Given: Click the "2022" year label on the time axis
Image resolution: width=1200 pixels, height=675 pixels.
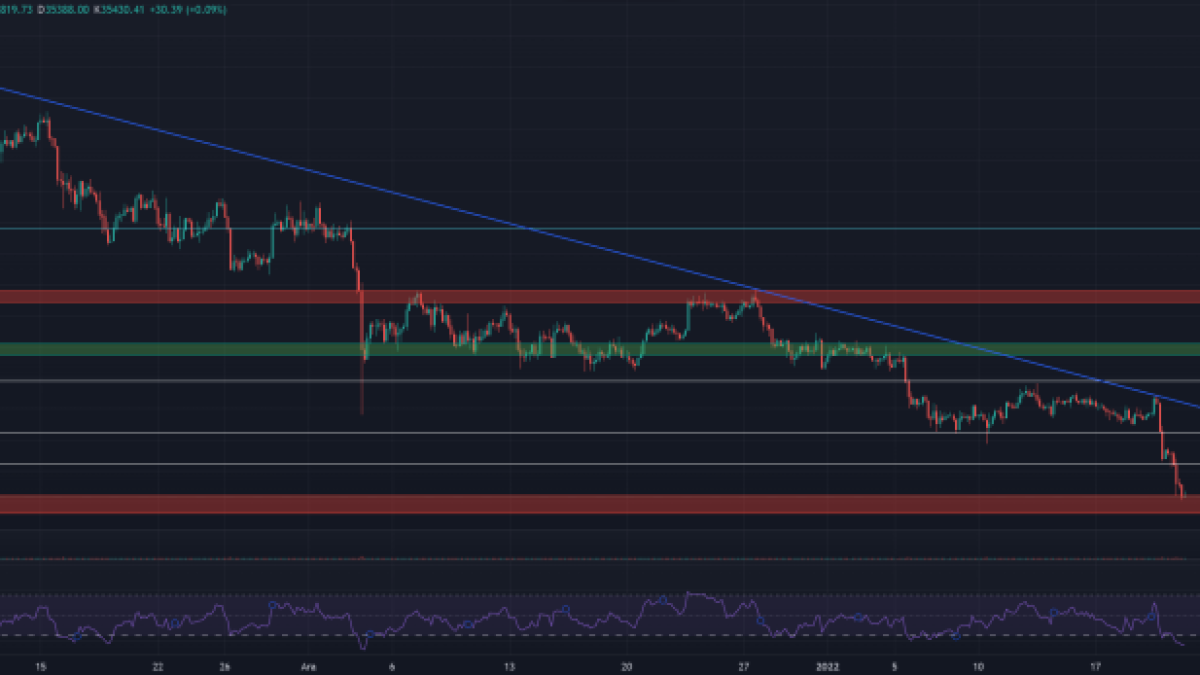Looking at the screenshot, I should click(827, 665).
